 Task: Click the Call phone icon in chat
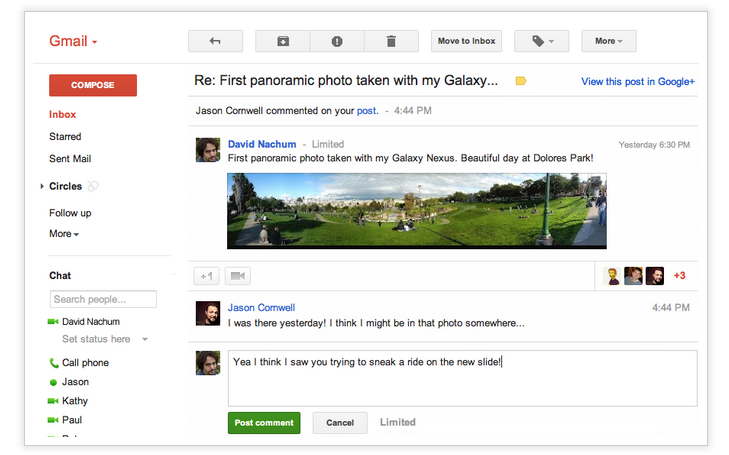pyautogui.click(x=53, y=363)
